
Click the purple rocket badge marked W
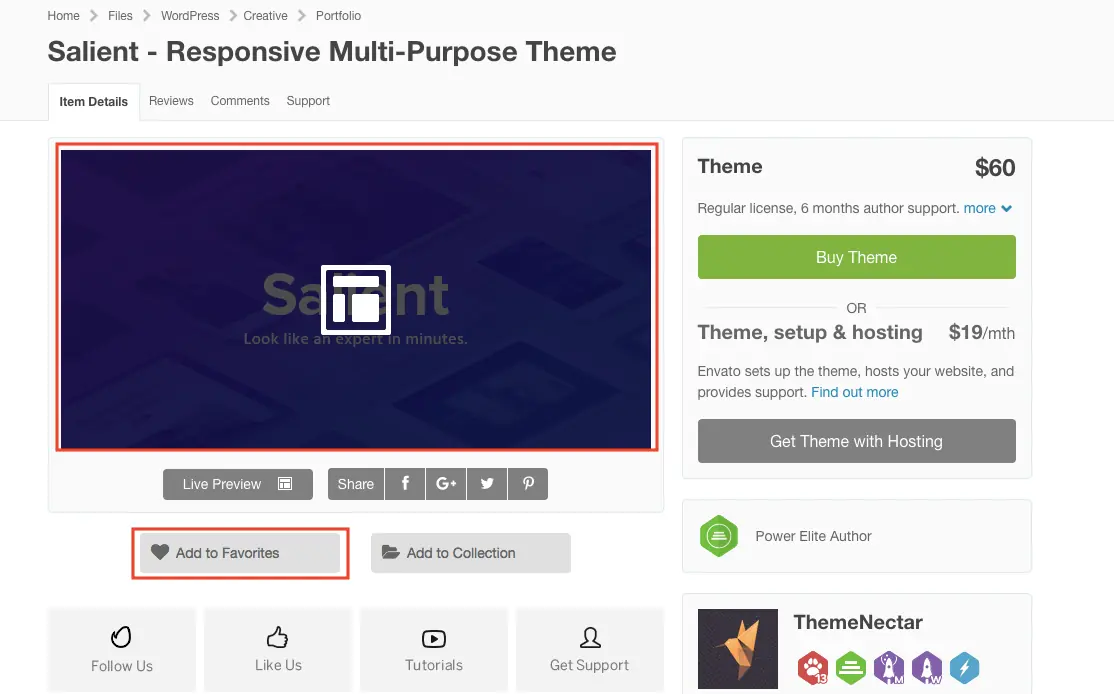(x=927, y=668)
